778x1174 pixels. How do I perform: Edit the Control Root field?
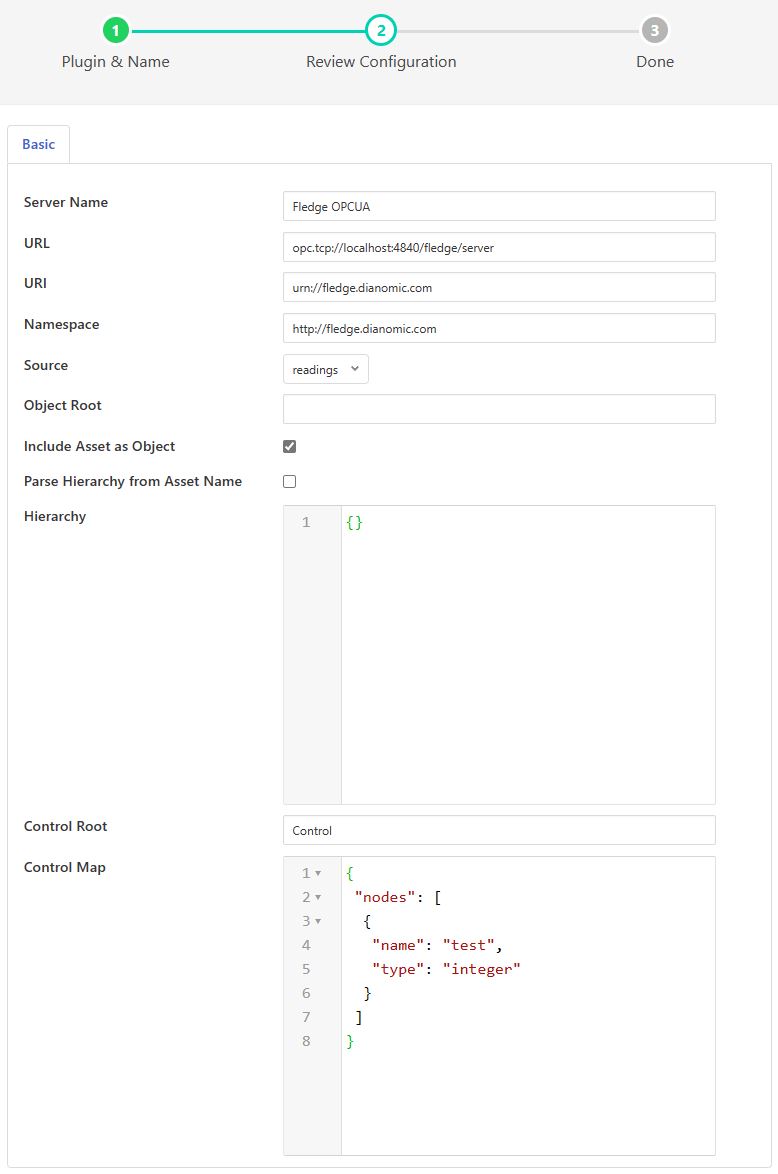[499, 830]
